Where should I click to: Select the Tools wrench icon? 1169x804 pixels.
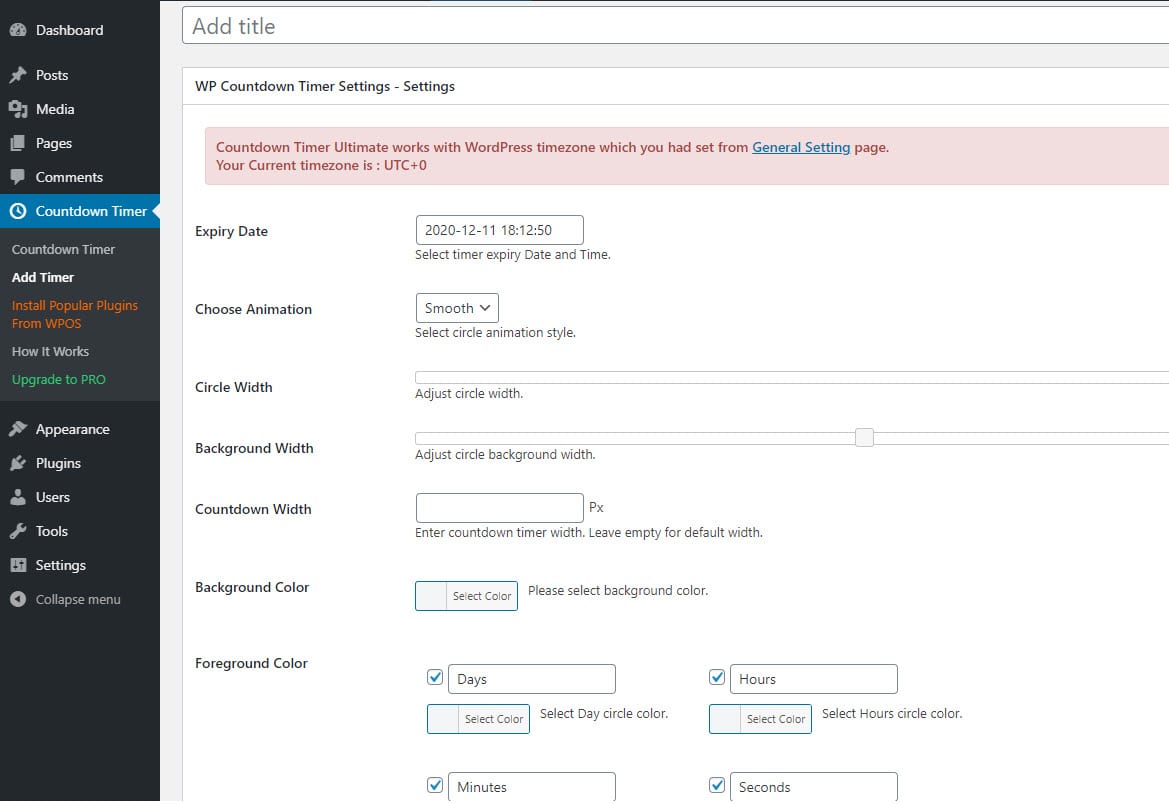18,531
